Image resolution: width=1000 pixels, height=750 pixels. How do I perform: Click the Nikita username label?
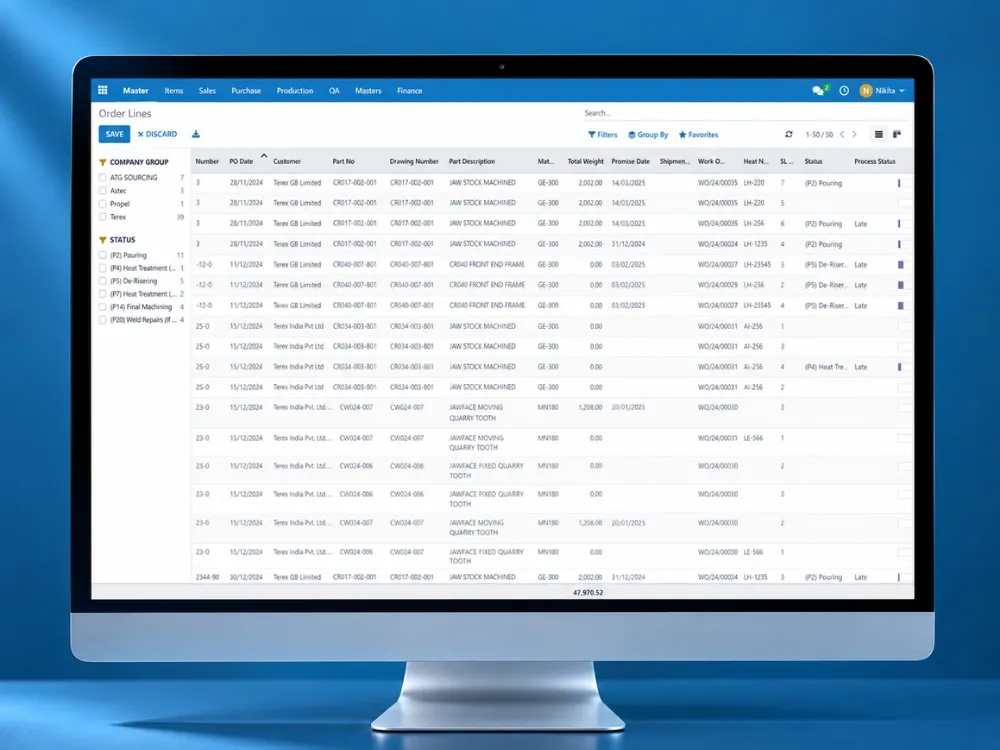coord(885,91)
